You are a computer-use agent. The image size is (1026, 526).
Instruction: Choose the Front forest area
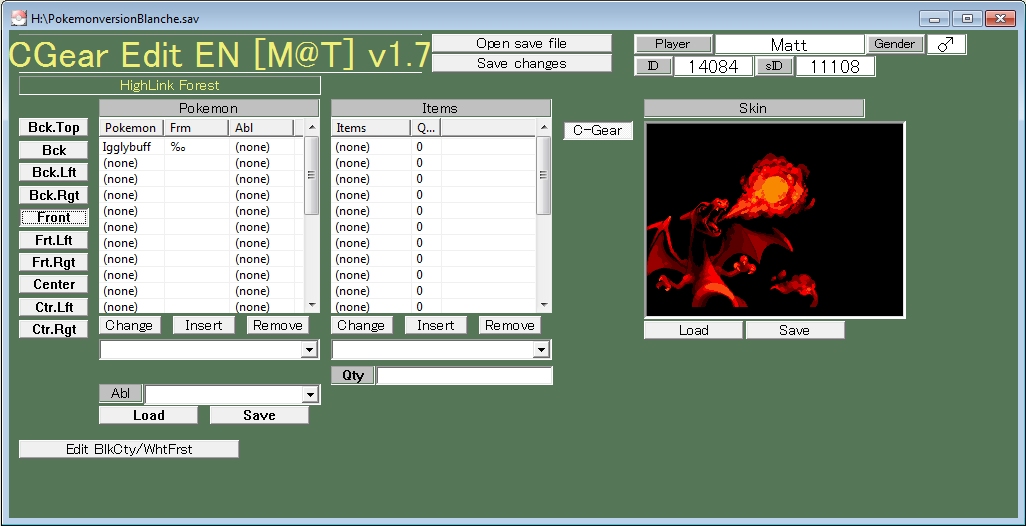pos(54,217)
